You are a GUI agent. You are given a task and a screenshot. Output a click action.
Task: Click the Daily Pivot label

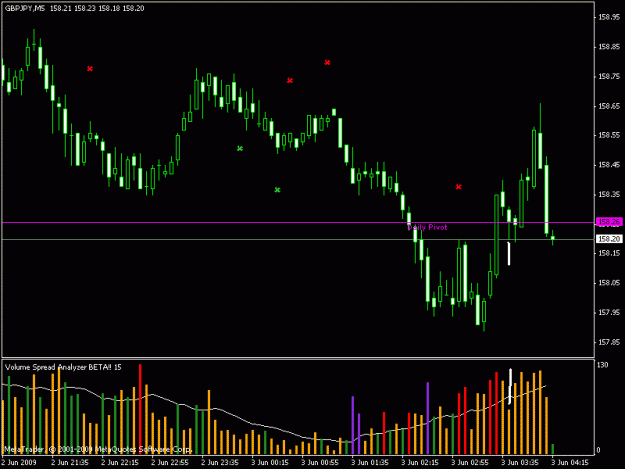[427, 228]
